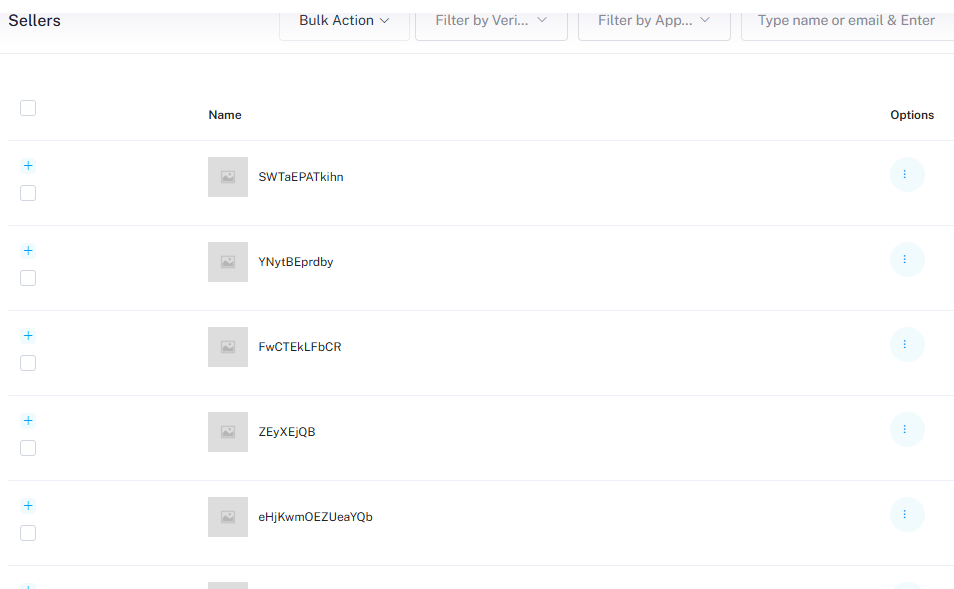The width and height of the screenshot is (954, 589).
Task: Tick the select-all checkbox in header
Action: [28, 108]
